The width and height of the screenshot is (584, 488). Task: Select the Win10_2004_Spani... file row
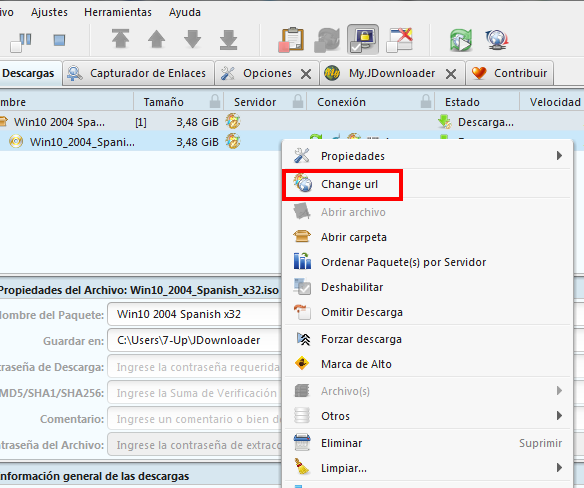tap(82, 142)
